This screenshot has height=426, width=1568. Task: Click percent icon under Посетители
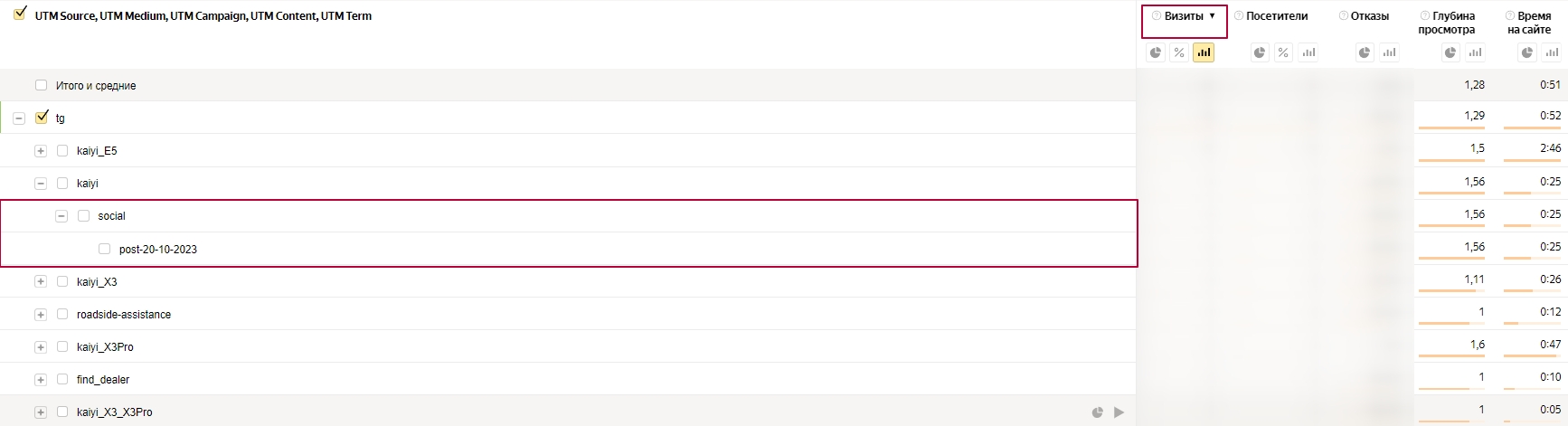[1283, 52]
